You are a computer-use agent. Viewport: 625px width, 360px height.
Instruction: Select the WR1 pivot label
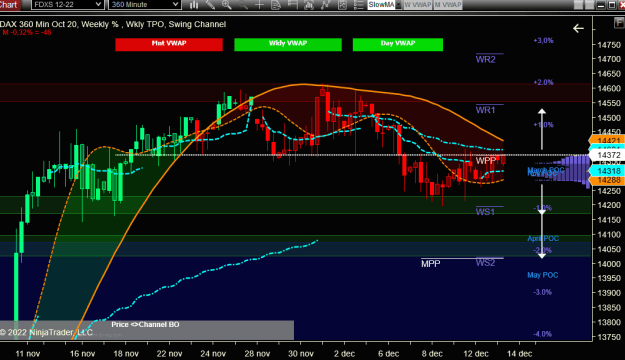pyautogui.click(x=485, y=110)
